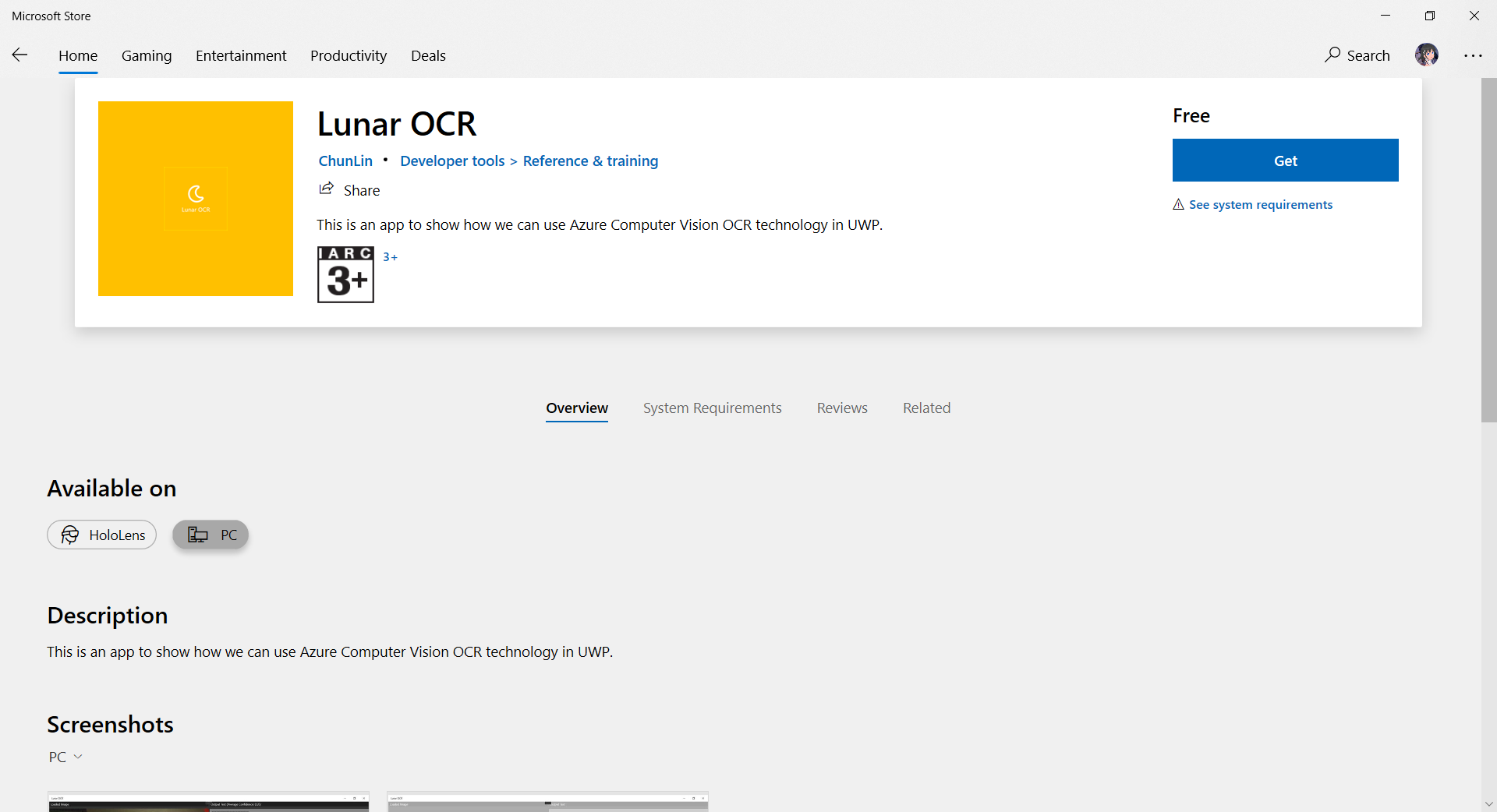Select the Productivity menu item

[x=349, y=55]
